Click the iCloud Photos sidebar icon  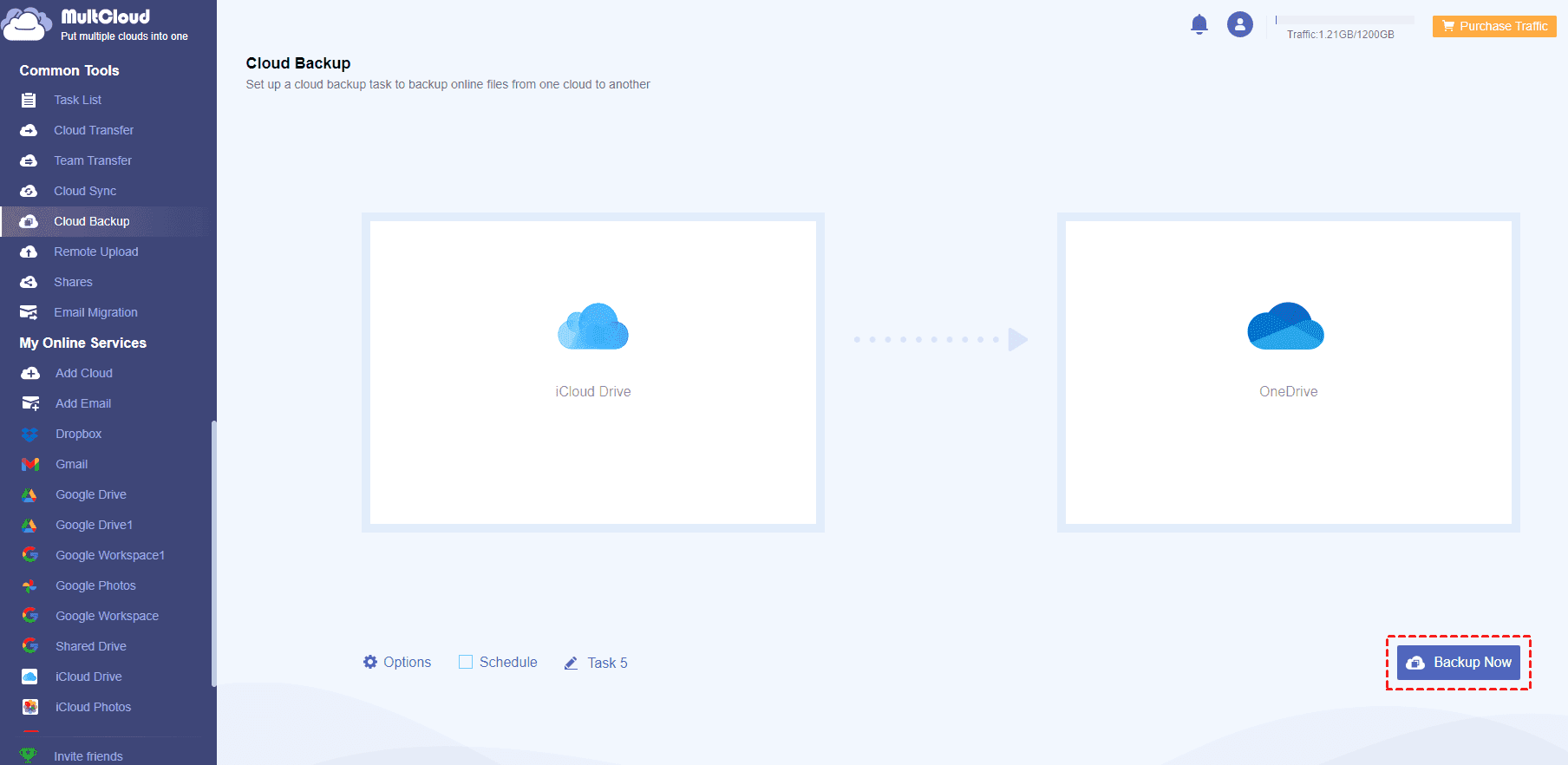click(30, 707)
